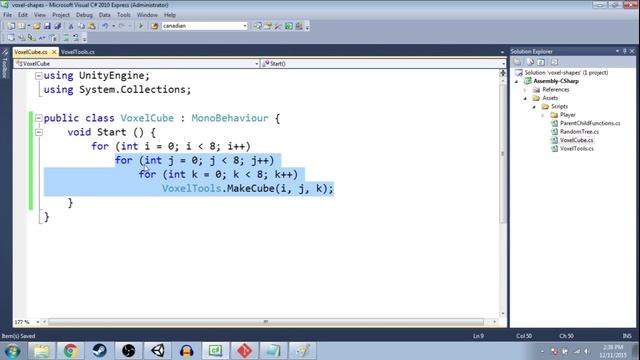Open the Window menu
This screenshot has width=640, height=360.
click(x=147, y=15)
